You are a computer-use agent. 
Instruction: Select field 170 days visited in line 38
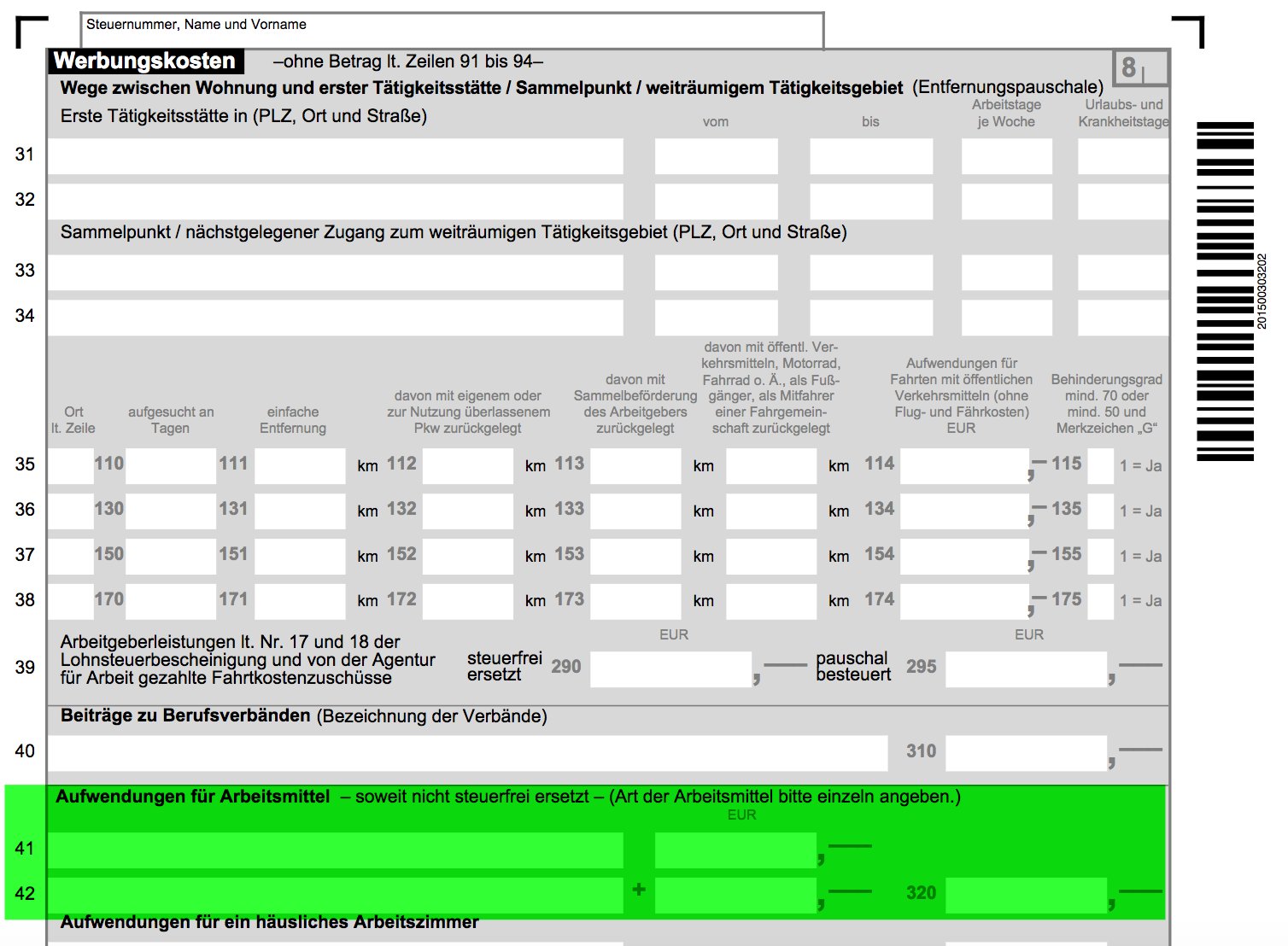pyautogui.click(x=171, y=602)
